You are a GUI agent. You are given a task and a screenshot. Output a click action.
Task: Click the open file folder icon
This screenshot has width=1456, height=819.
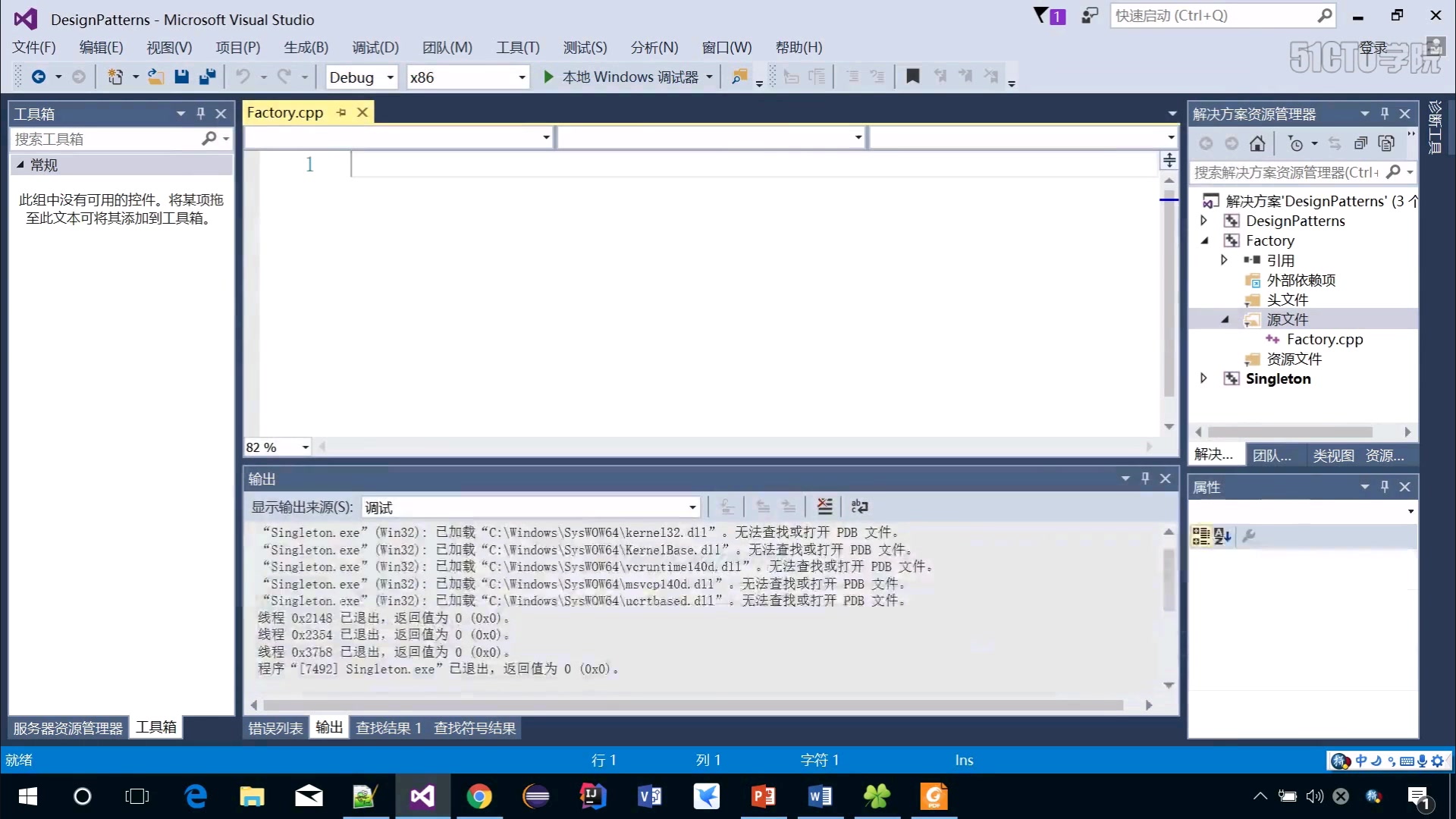click(x=155, y=77)
